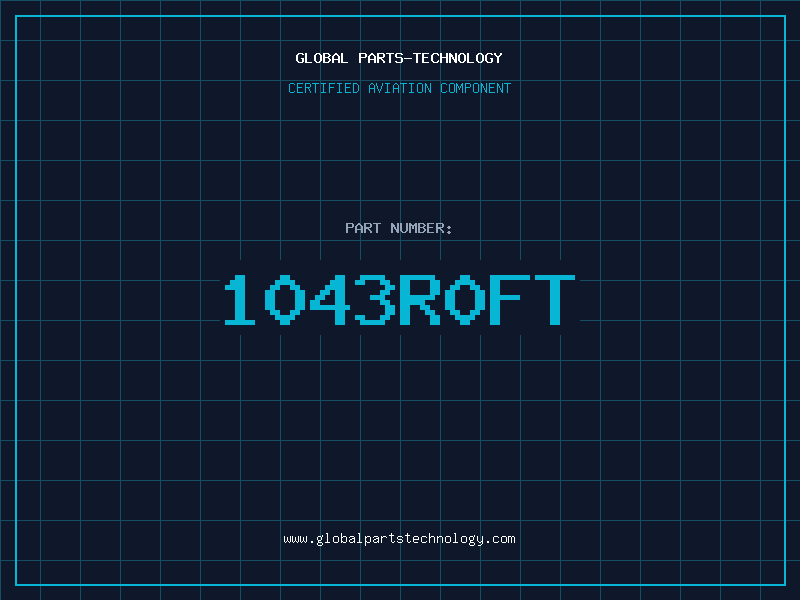This screenshot has width=800, height=600.
Task: Click the website link www.globalpartstechnology.com
Action: click(399, 539)
